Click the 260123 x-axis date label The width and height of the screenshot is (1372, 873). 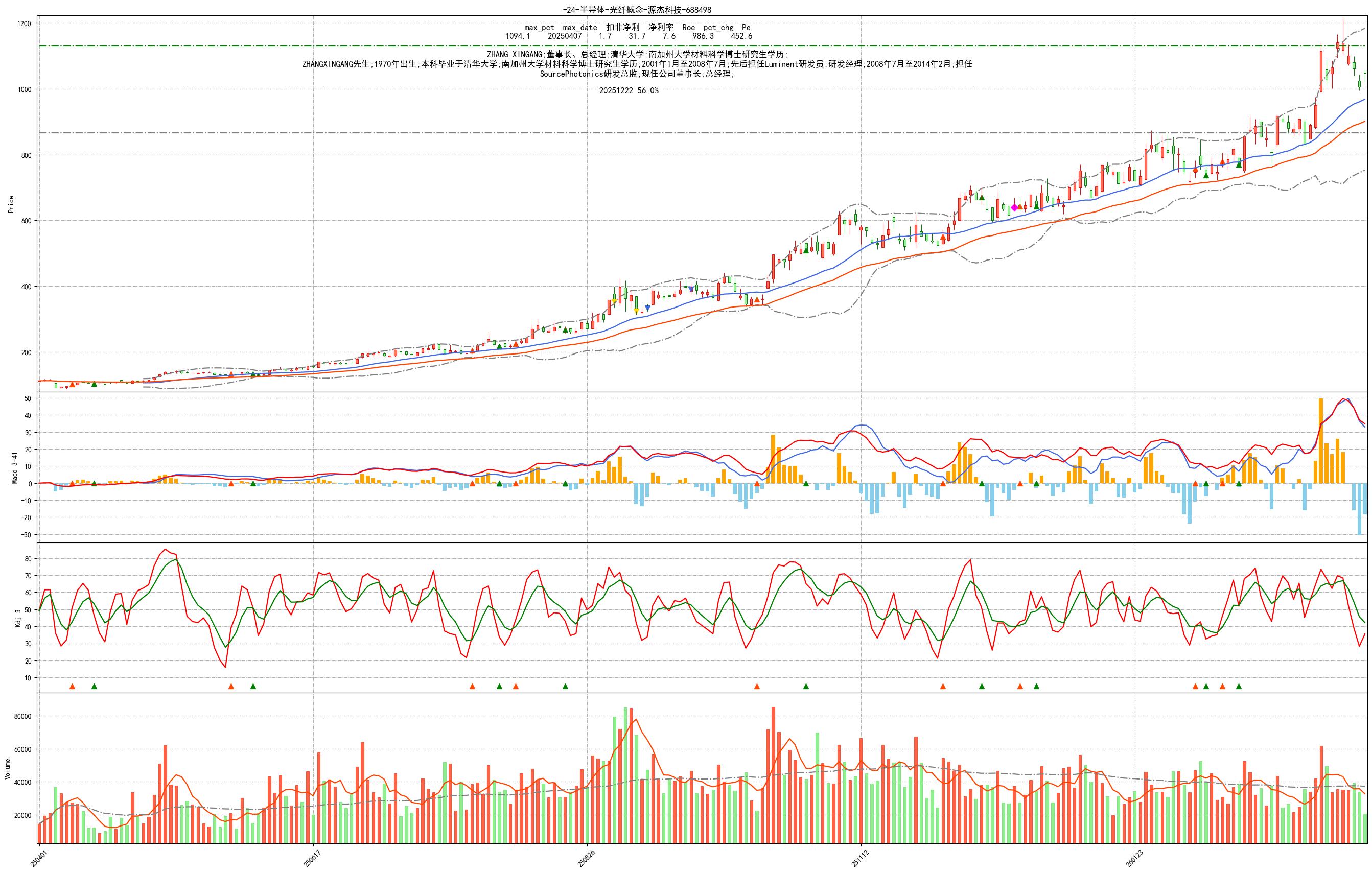(1134, 858)
